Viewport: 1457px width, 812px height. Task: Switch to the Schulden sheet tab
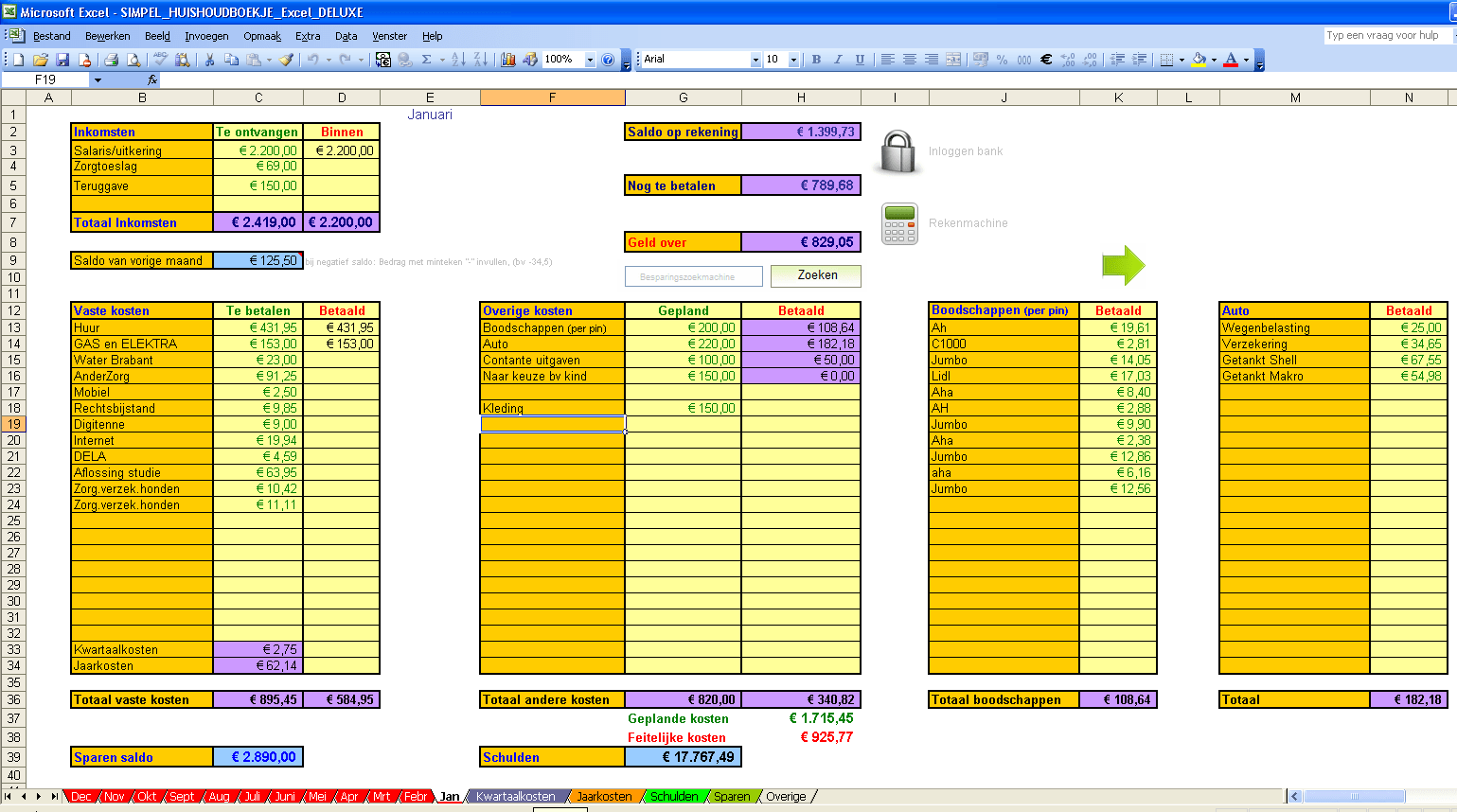pos(674,796)
